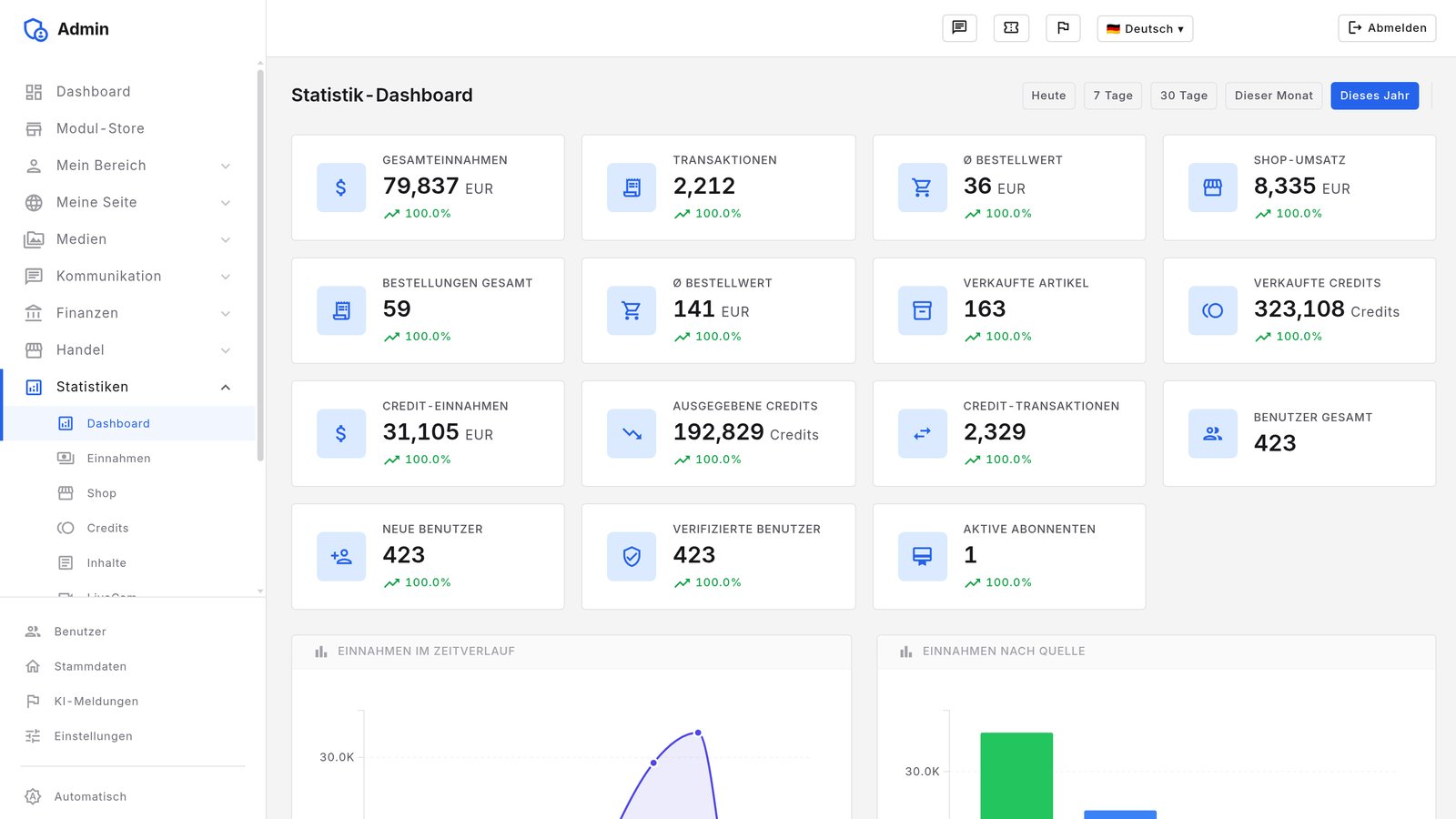Viewport: 1456px width, 819px height.
Task: Click the people icon on Benutzer Gesamt card
Action: point(1213,433)
